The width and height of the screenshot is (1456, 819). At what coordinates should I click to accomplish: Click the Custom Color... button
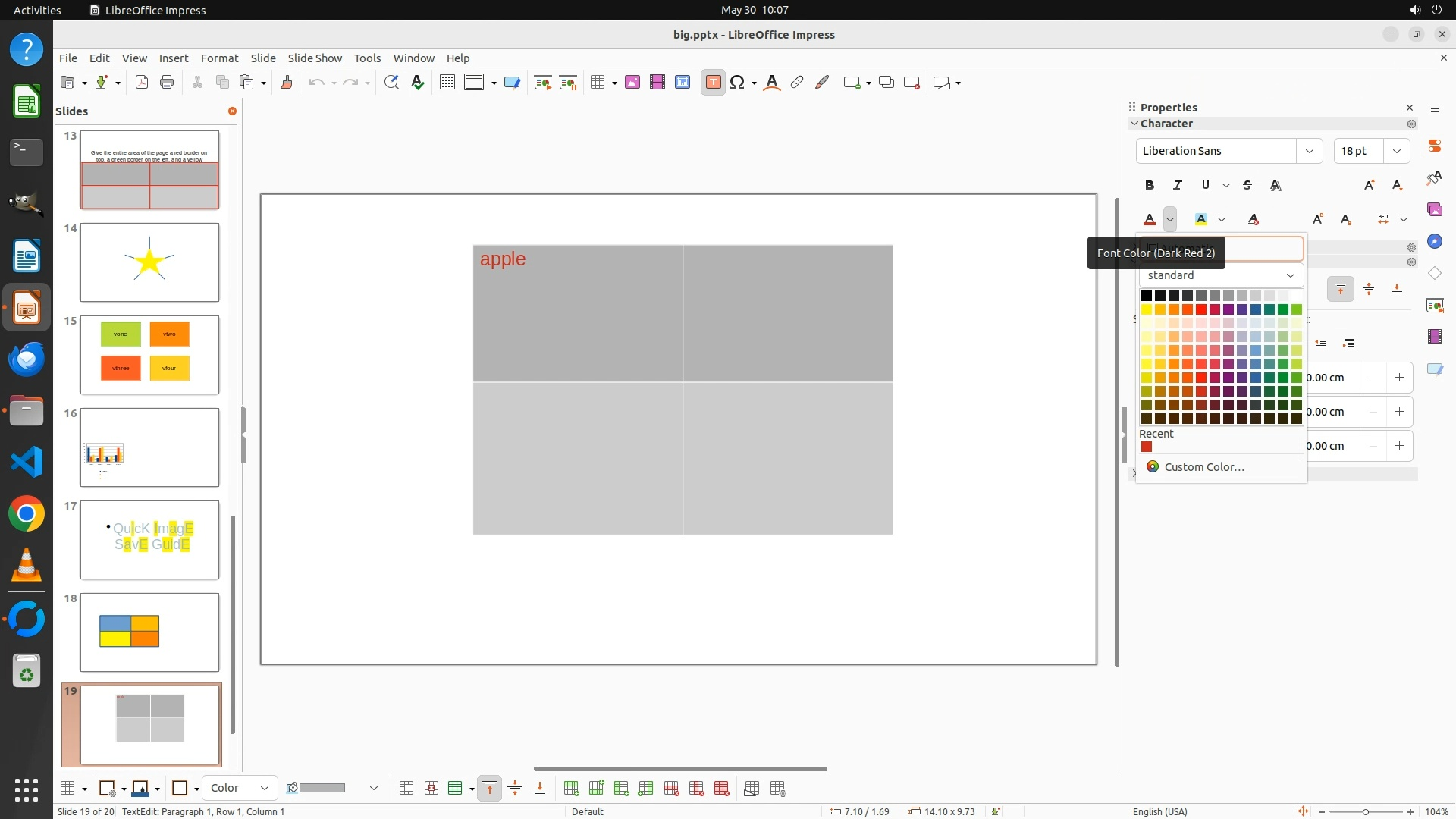click(1203, 466)
